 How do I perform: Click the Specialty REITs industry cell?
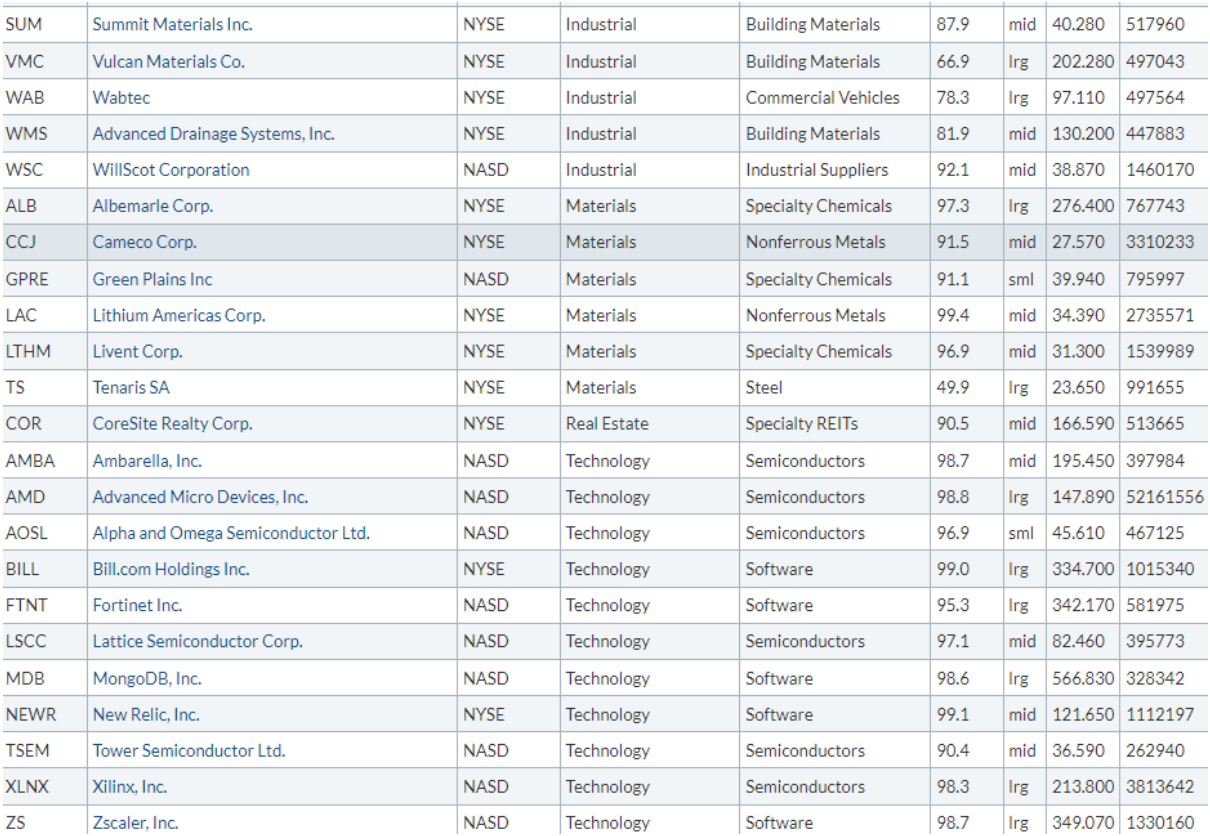tap(801, 424)
